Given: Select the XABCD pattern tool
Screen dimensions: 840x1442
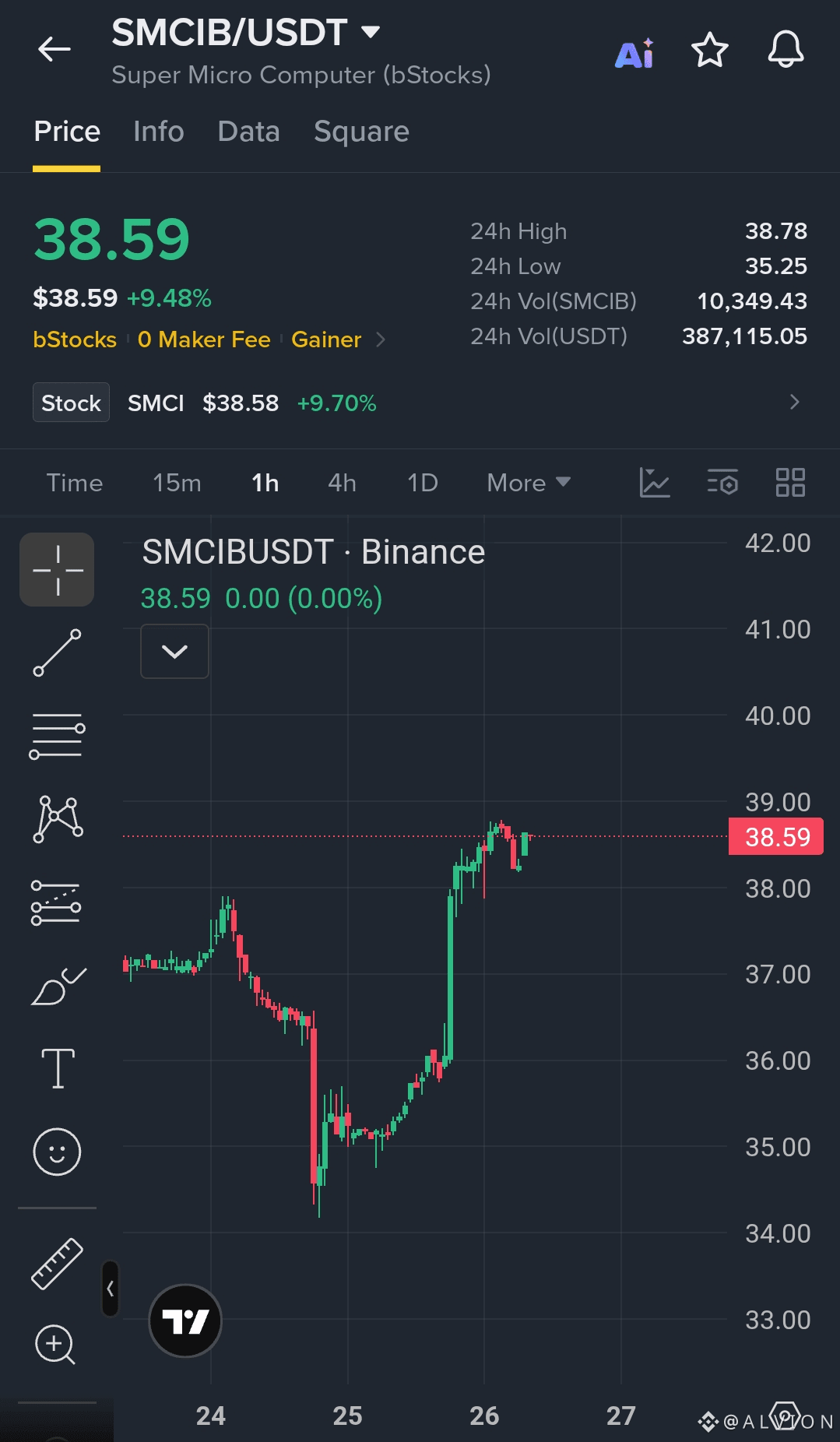Looking at the screenshot, I should pyautogui.click(x=58, y=819).
